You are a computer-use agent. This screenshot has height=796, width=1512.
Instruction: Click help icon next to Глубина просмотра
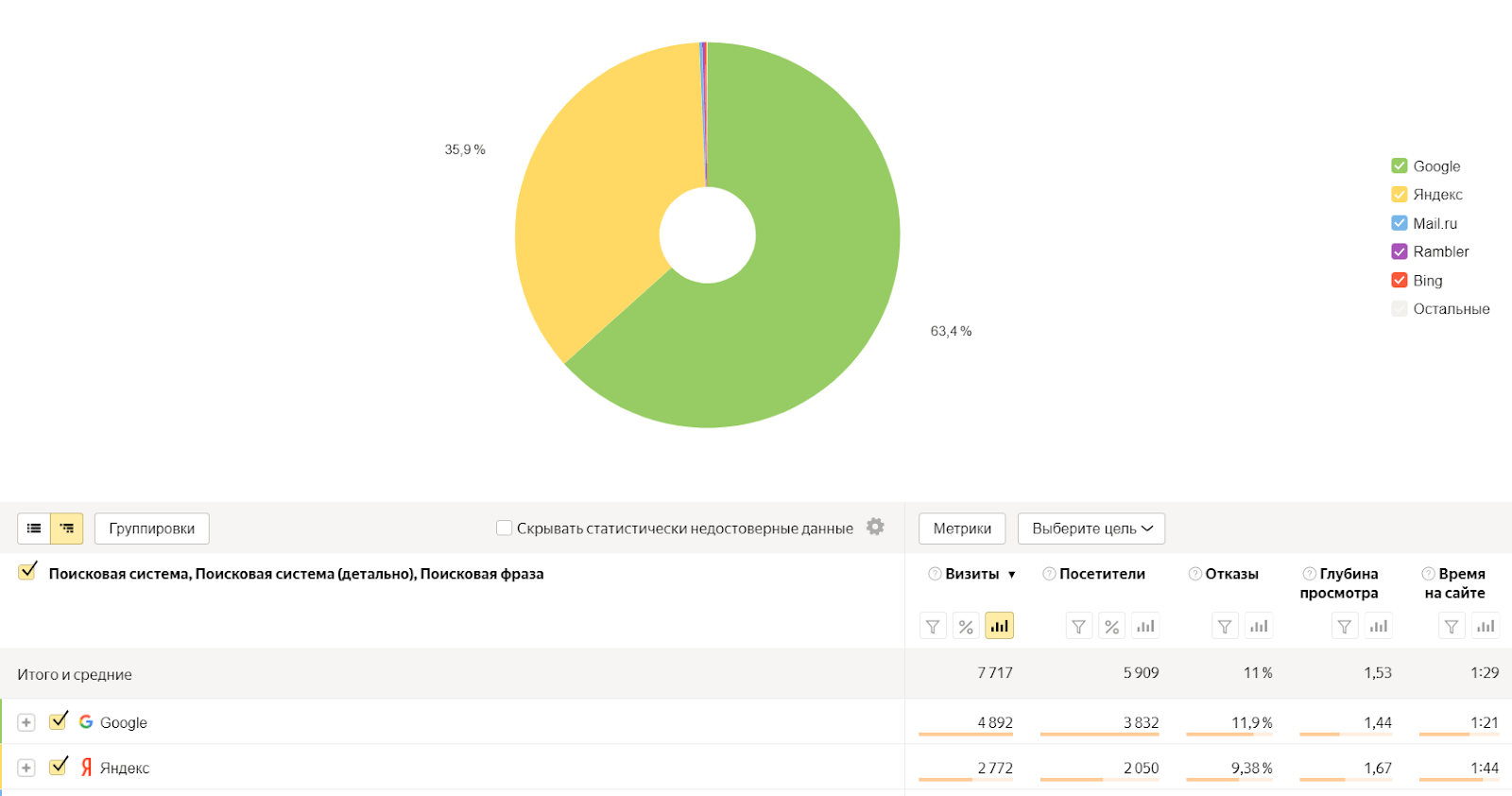coord(1309,574)
